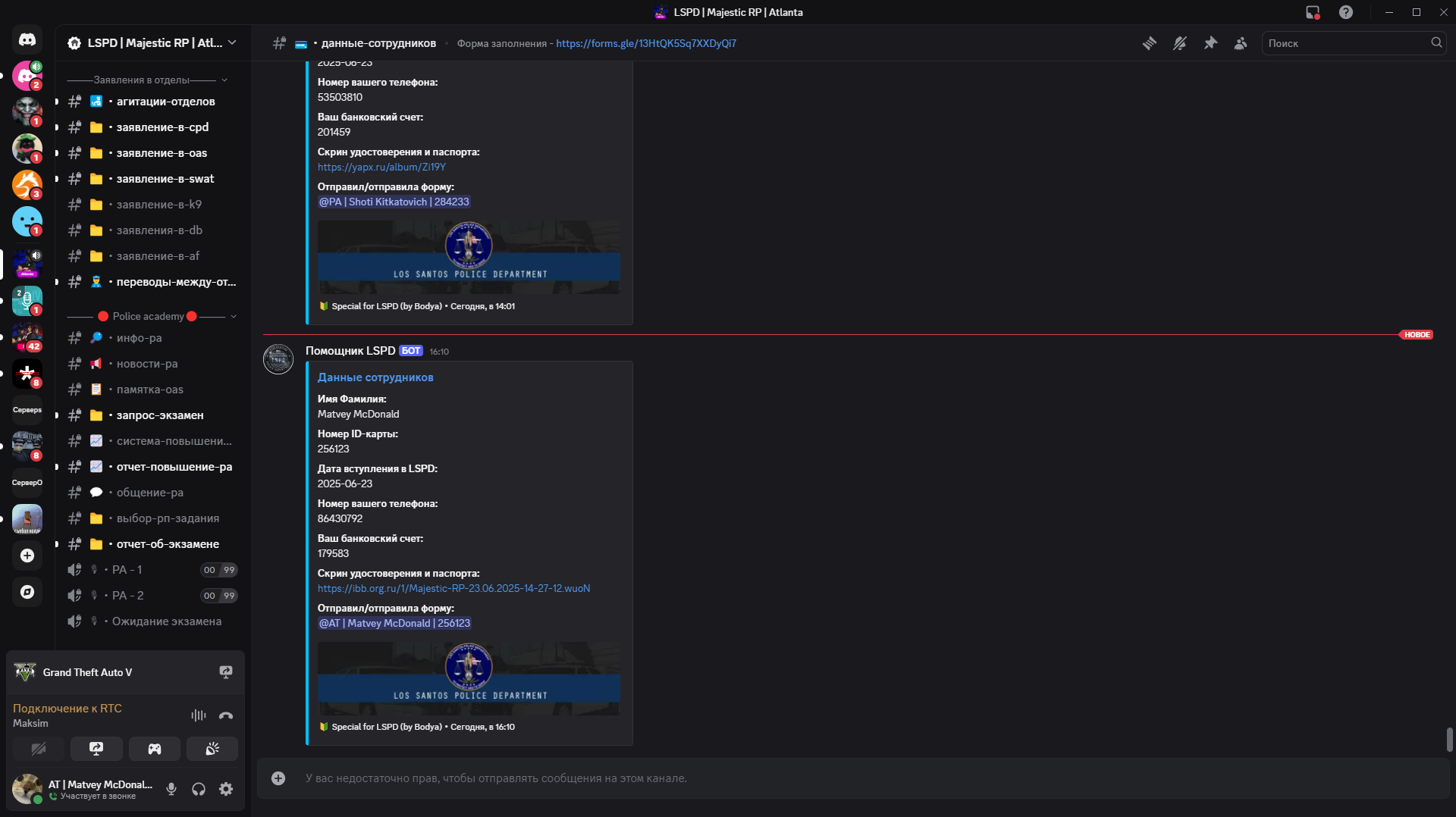Open the агитации-отделов channel
Viewport: 1456px width, 817px height.
[152, 102]
